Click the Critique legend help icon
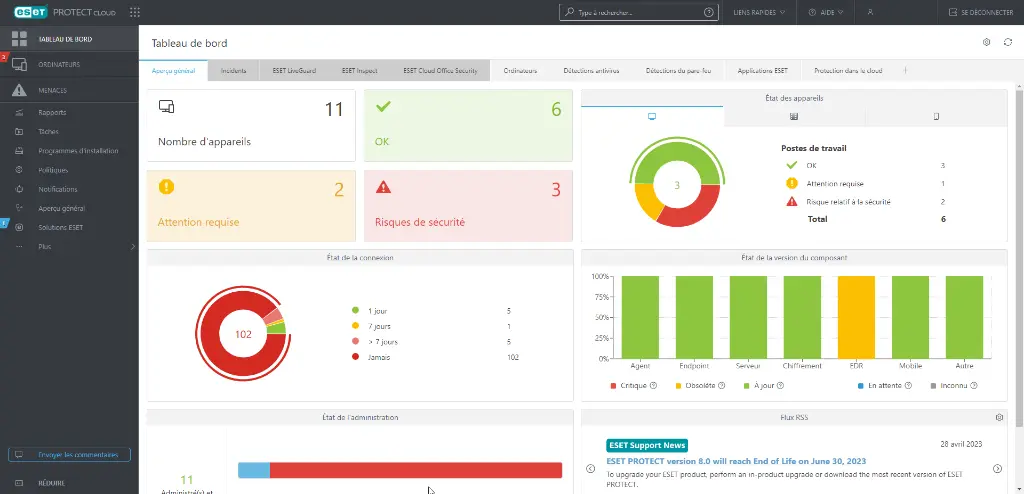The height and width of the screenshot is (494, 1024). click(653, 386)
